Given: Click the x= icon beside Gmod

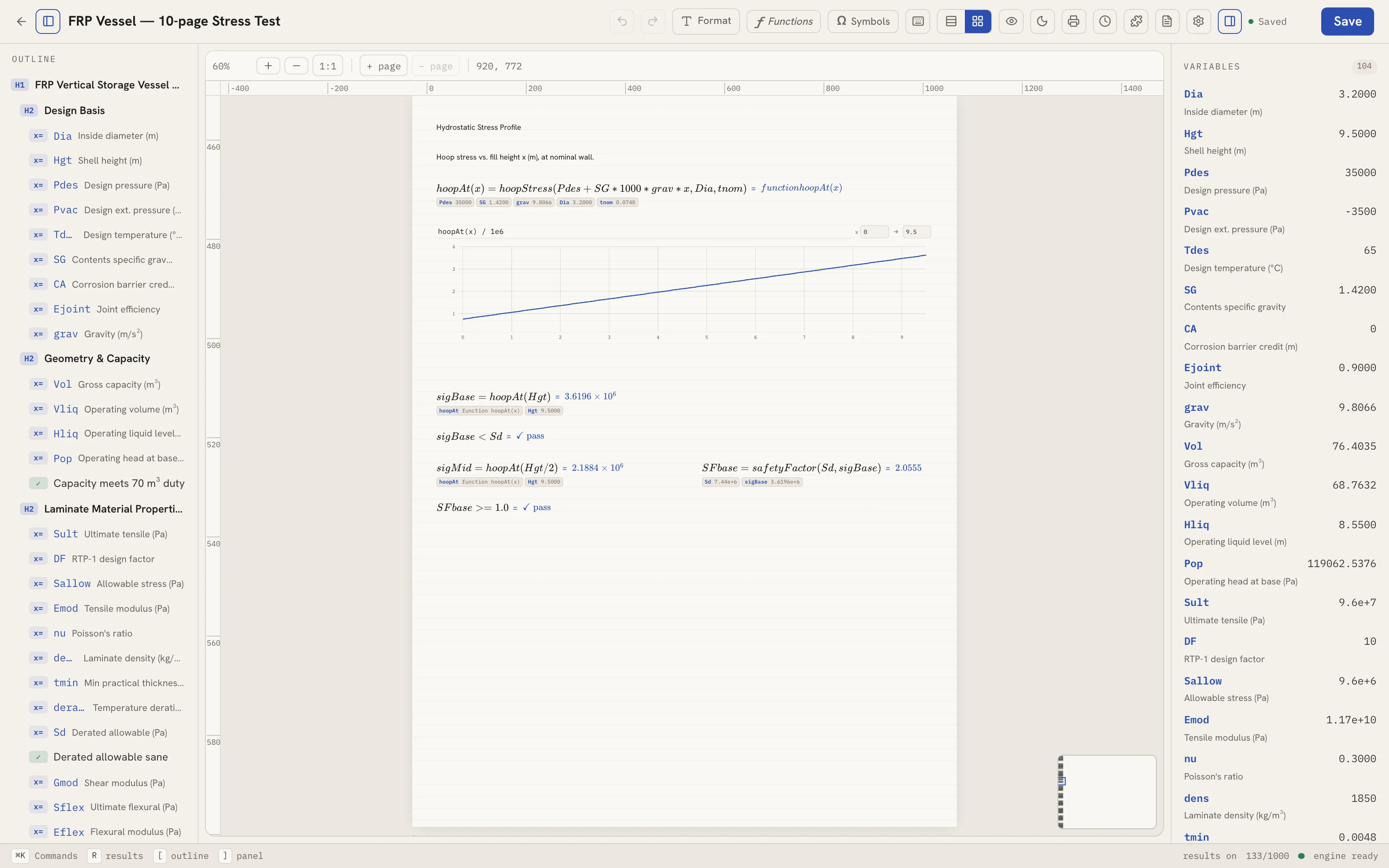Looking at the screenshot, I should tap(38, 782).
